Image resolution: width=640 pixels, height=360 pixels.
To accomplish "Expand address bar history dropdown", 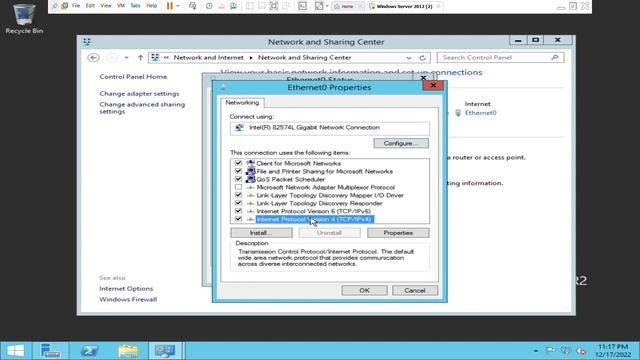I will point(409,58).
